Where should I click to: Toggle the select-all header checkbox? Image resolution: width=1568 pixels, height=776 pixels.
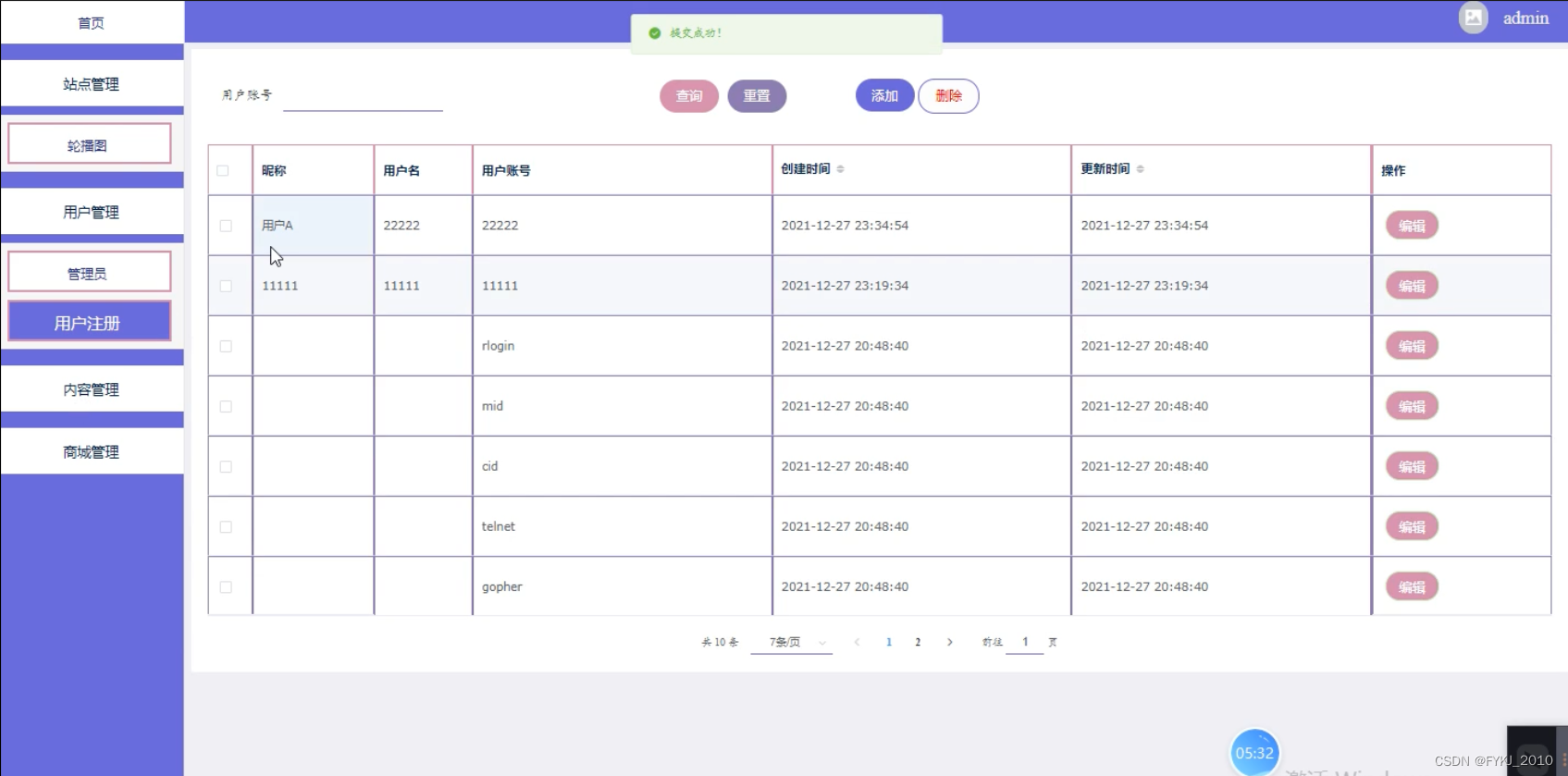coord(223,170)
